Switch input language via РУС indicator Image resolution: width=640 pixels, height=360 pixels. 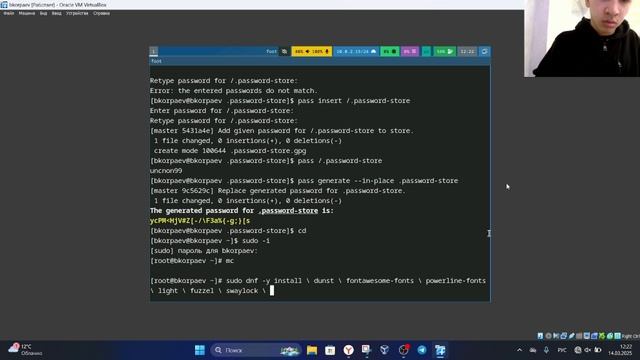coord(562,350)
